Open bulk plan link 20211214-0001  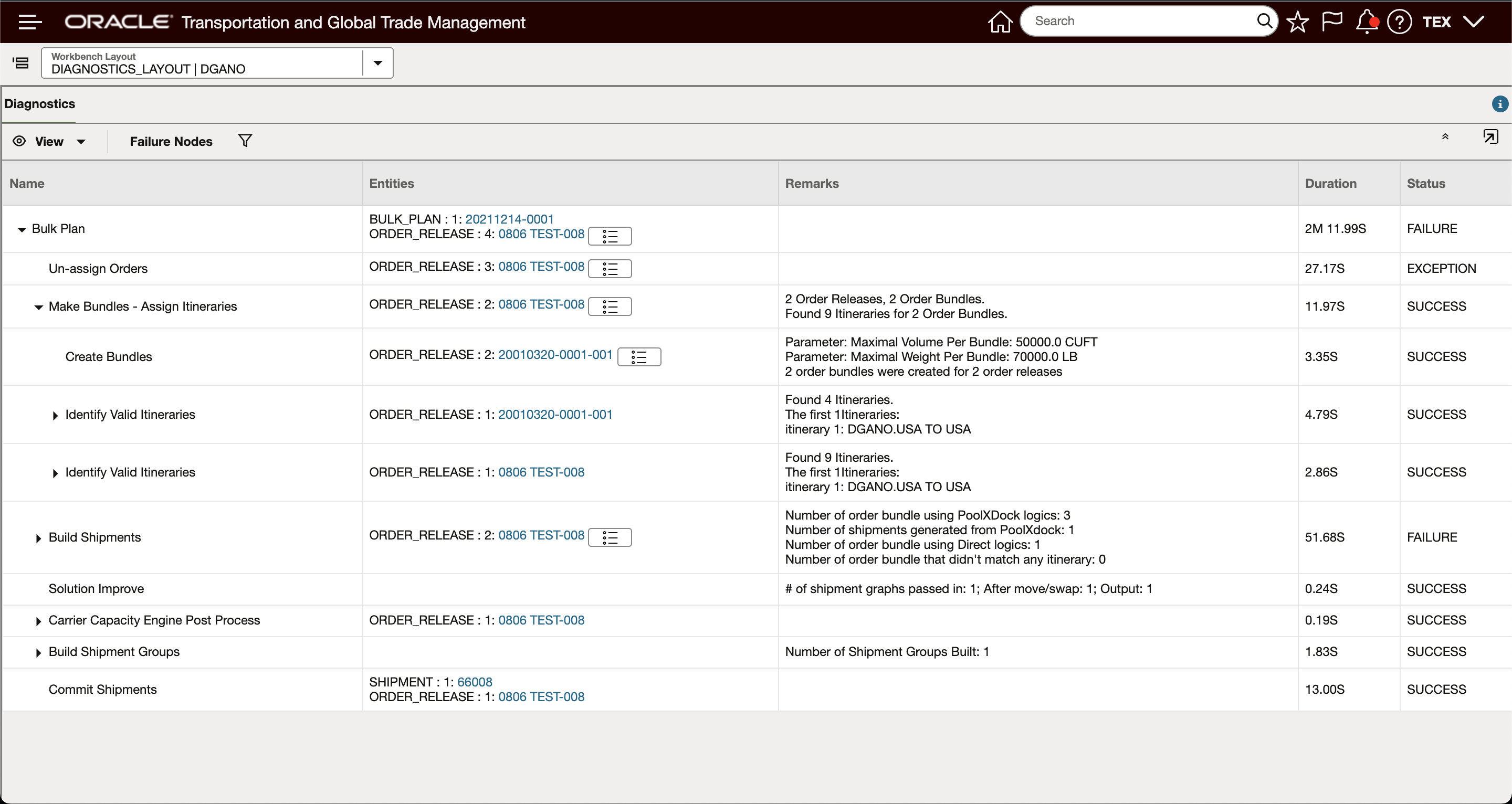(509, 219)
